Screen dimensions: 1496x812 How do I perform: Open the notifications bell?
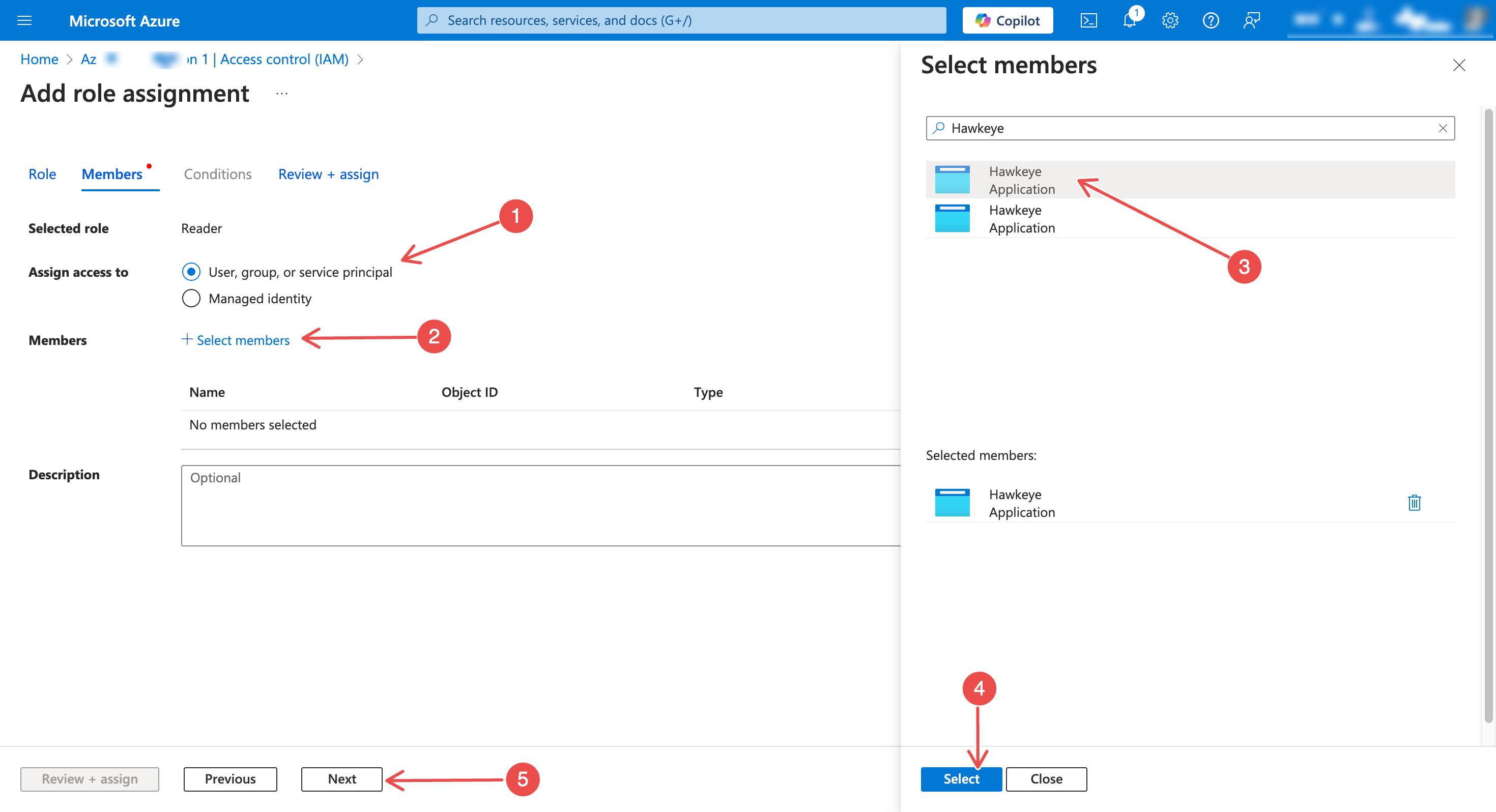[1129, 21]
